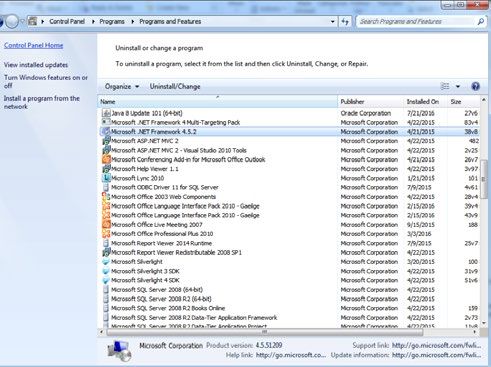The width and height of the screenshot is (491, 367).
Task: Click Programs and Features in breadcrumb
Action: (x=170, y=22)
